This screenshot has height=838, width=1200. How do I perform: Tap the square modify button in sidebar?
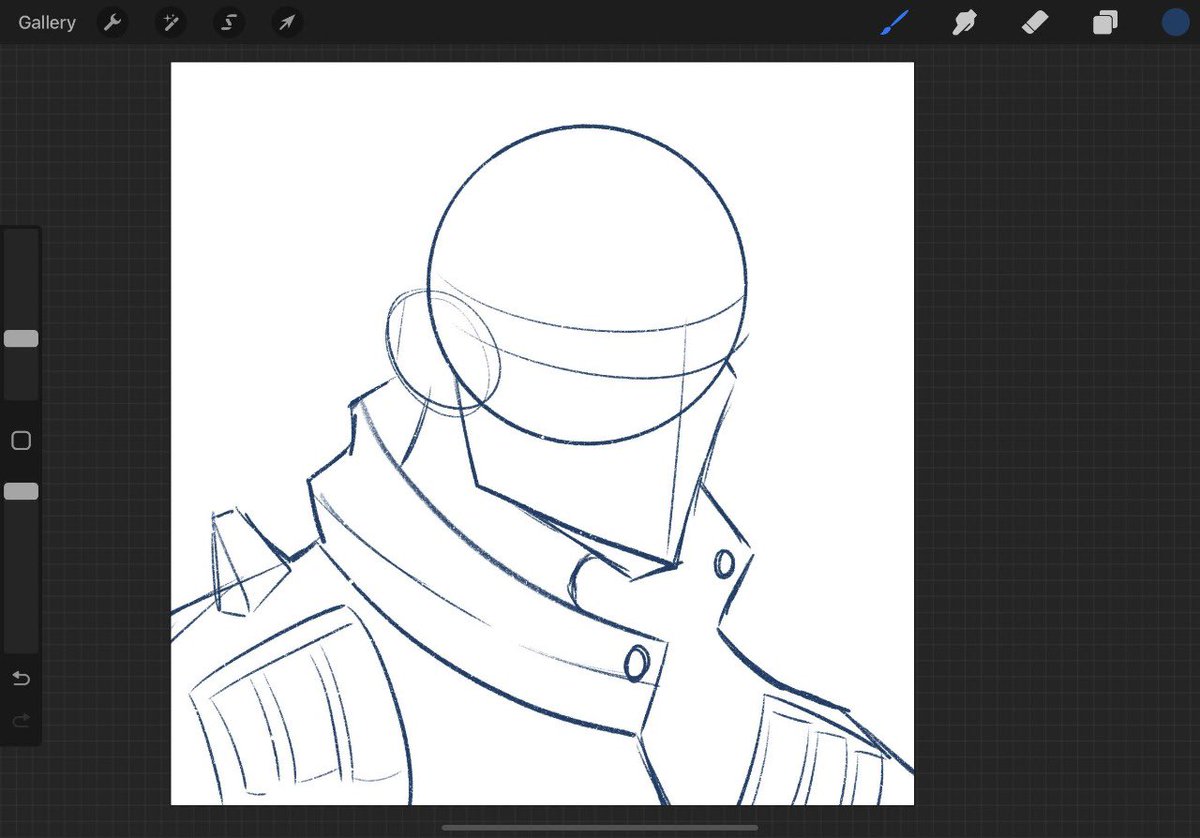(21, 441)
